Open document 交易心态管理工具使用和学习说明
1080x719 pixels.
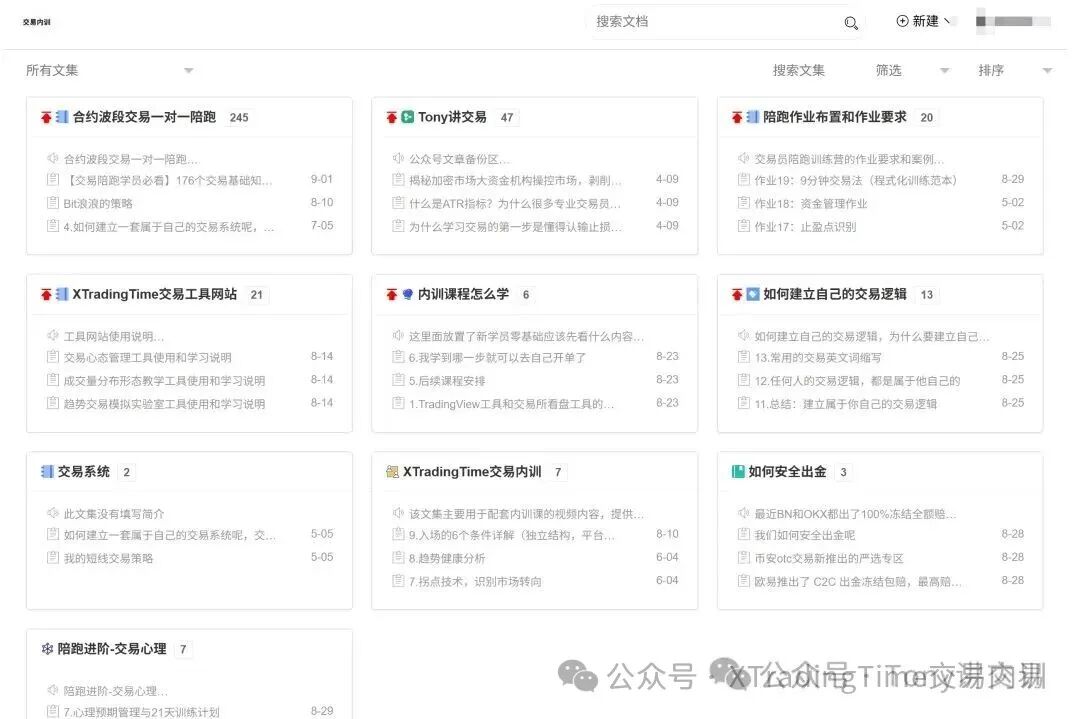point(147,357)
